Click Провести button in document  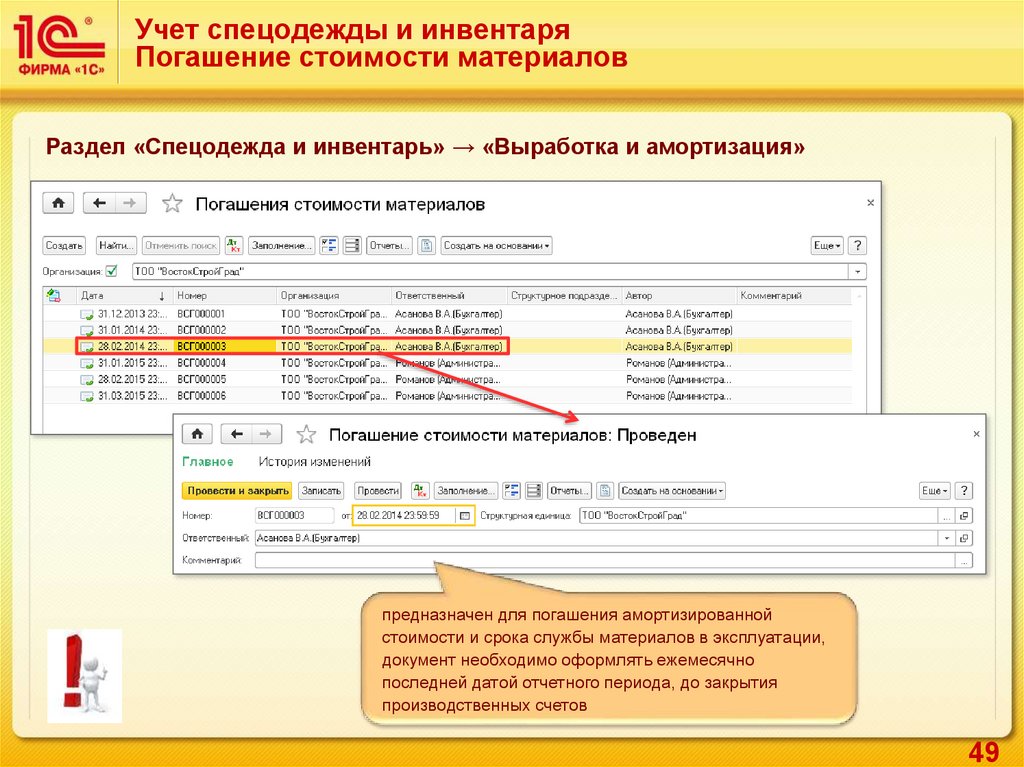(x=377, y=491)
